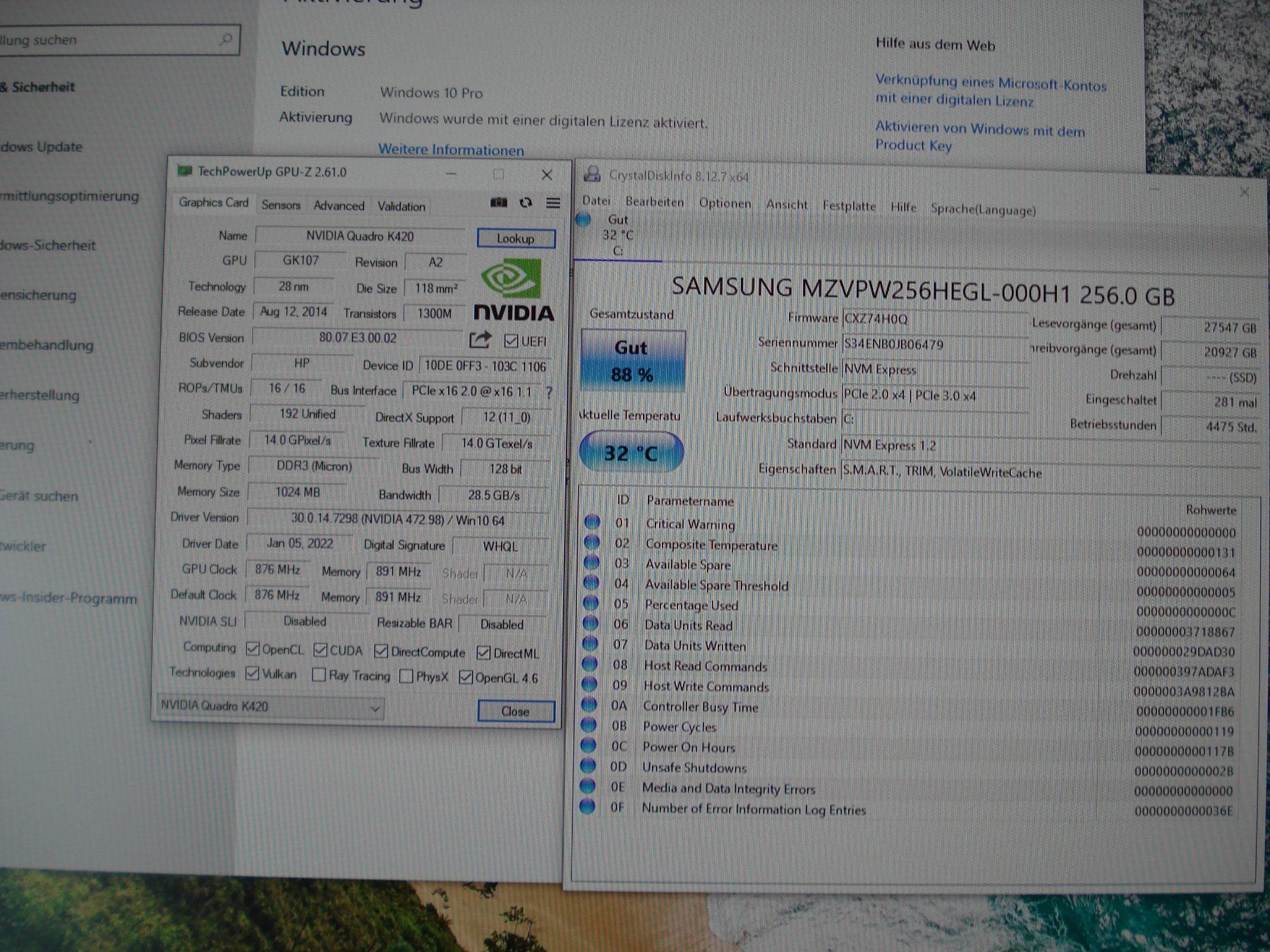Click the Firmware field CXZ74H0Q
1270x952 pixels.
click(935, 319)
